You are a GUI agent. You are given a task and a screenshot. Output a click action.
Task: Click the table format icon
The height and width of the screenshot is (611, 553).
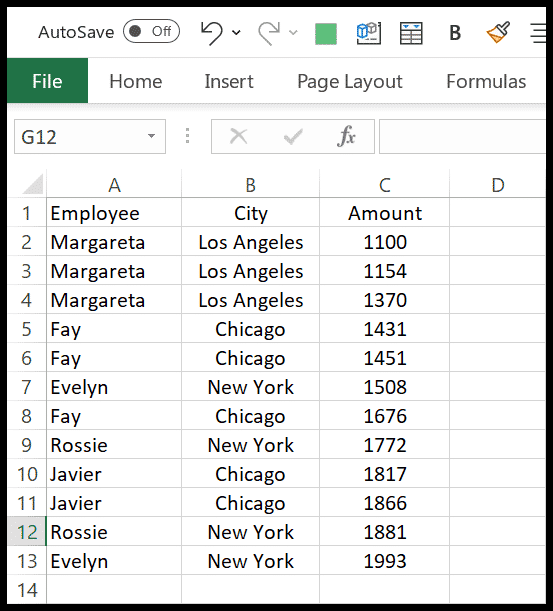coord(411,33)
